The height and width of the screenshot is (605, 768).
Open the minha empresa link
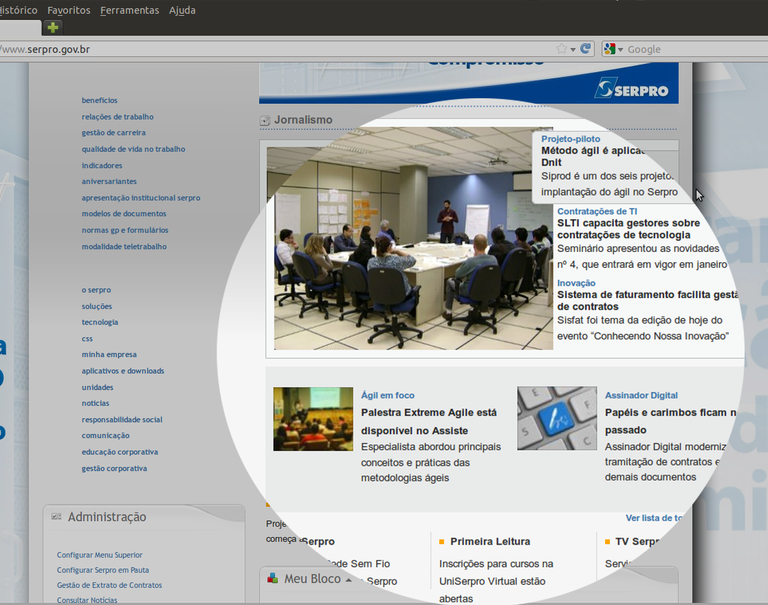(109, 354)
